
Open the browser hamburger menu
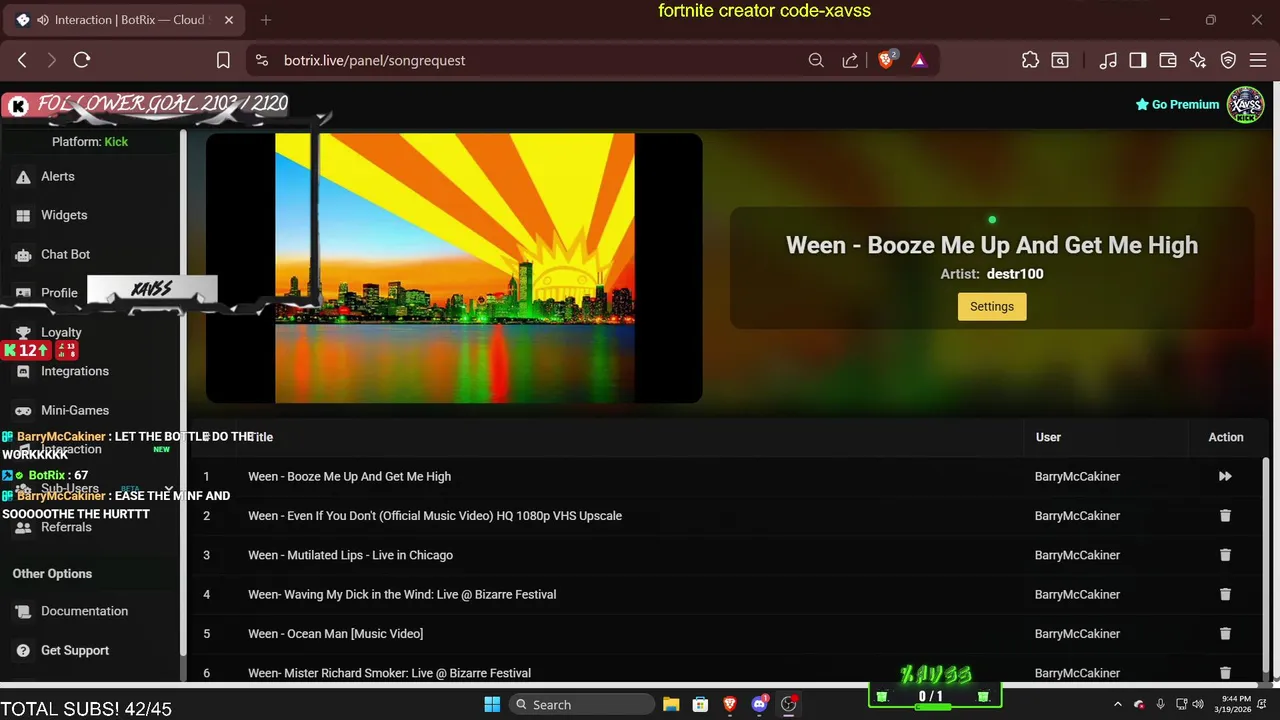(1259, 60)
